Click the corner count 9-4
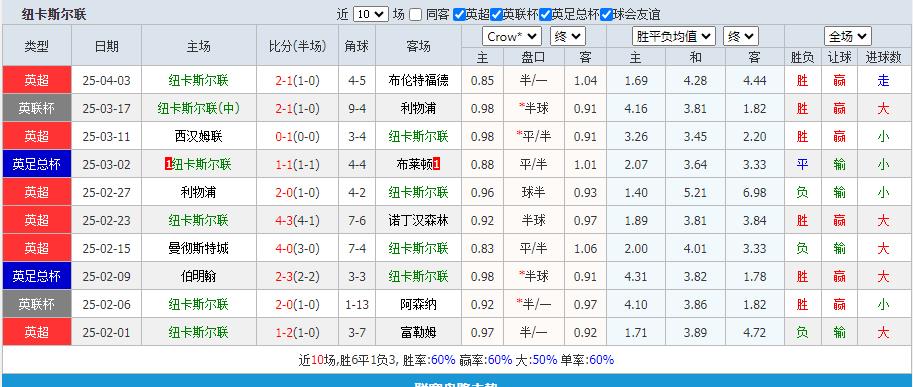Image resolution: width=913 pixels, height=387 pixels. [357, 108]
